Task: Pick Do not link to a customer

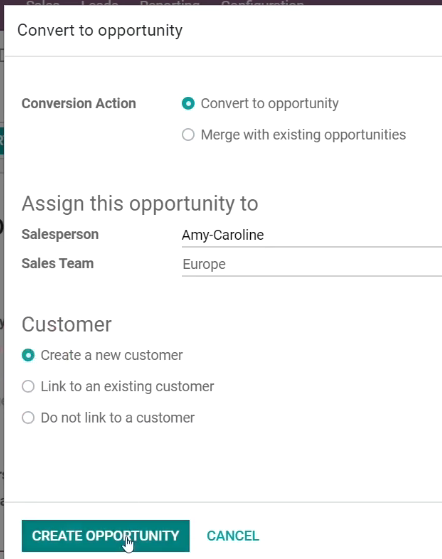Action: [28, 417]
